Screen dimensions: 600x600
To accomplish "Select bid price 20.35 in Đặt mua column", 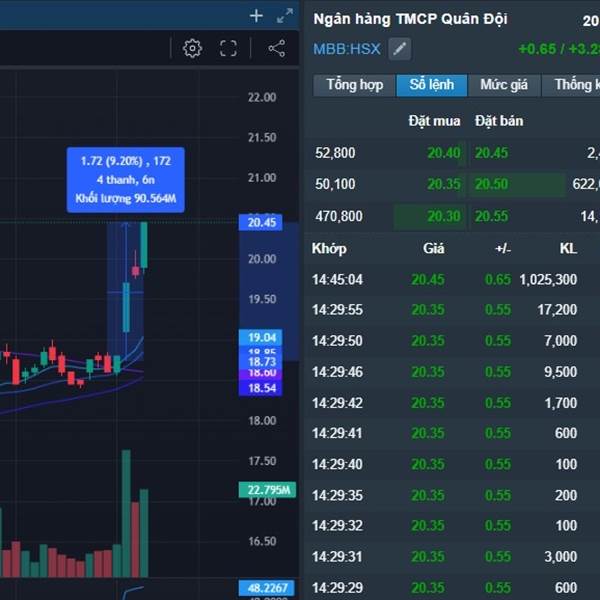I will pos(444,184).
